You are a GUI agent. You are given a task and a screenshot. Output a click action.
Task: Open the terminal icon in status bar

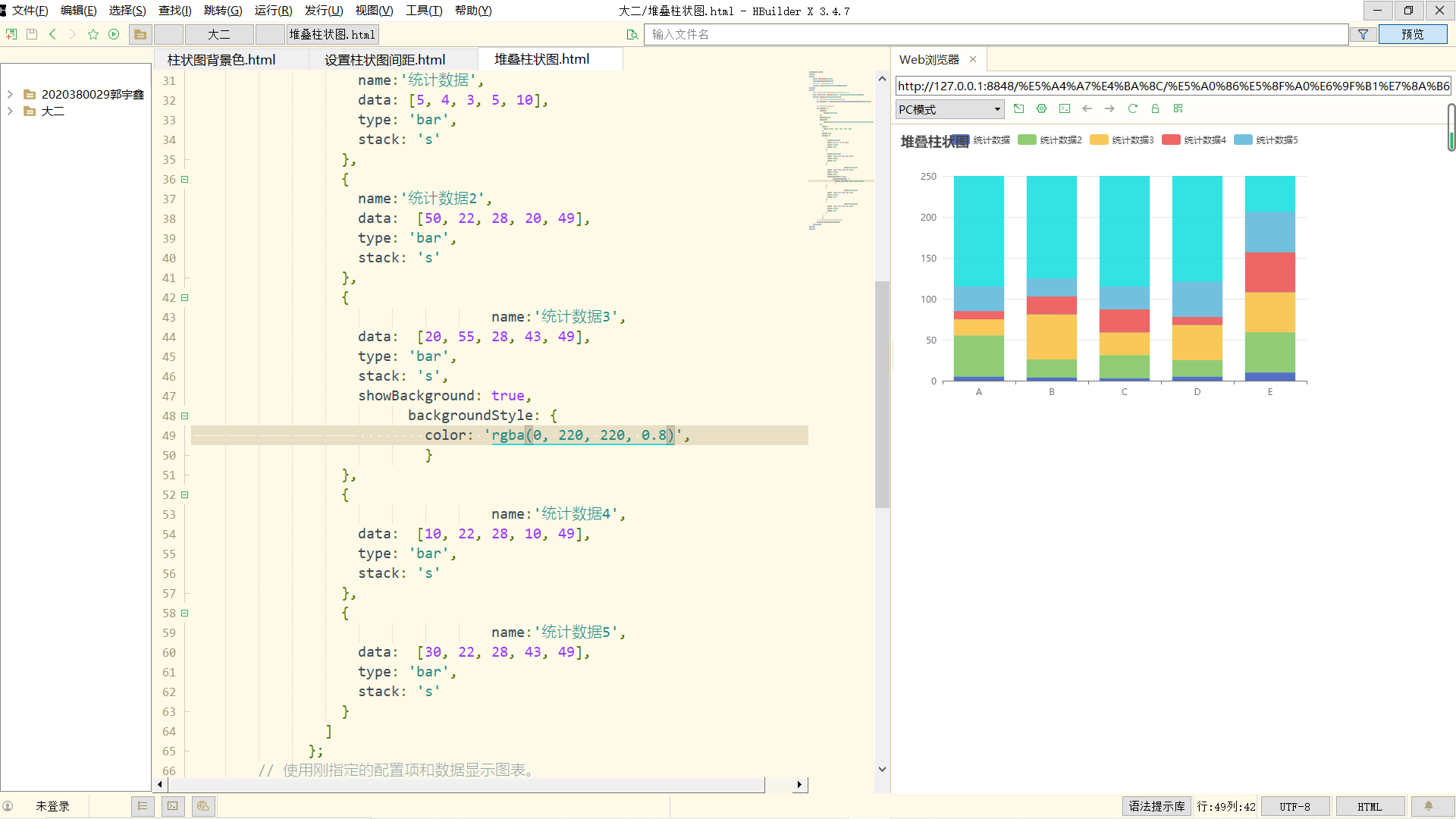pyautogui.click(x=173, y=806)
